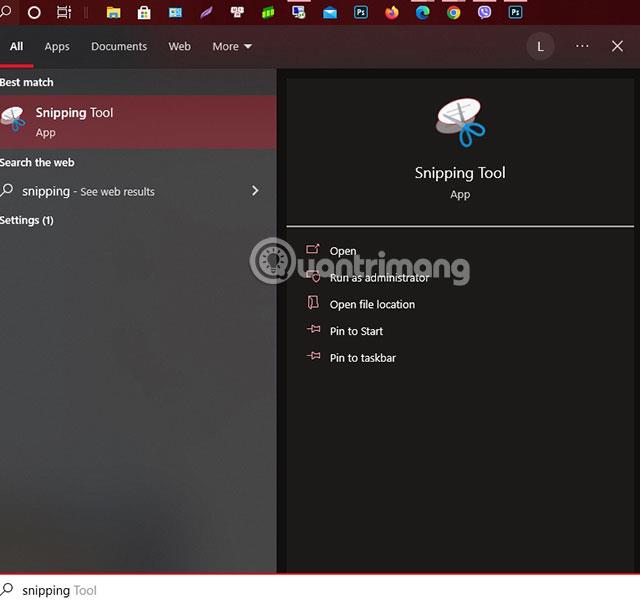Launch Microsoft Store from the taskbar
The width and height of the screenshot is (640, 604).
point(144,13)
